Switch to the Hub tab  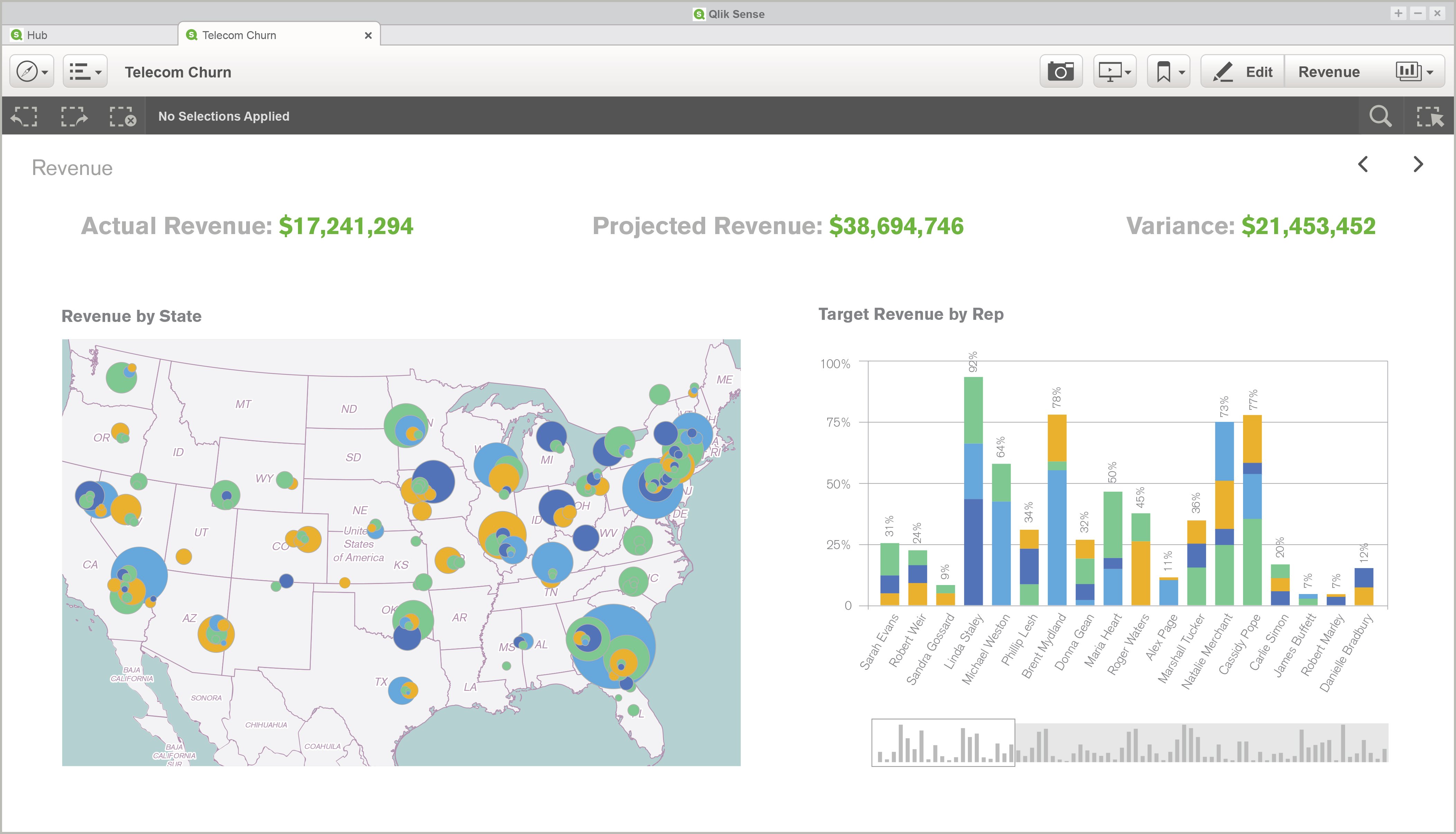37,35
